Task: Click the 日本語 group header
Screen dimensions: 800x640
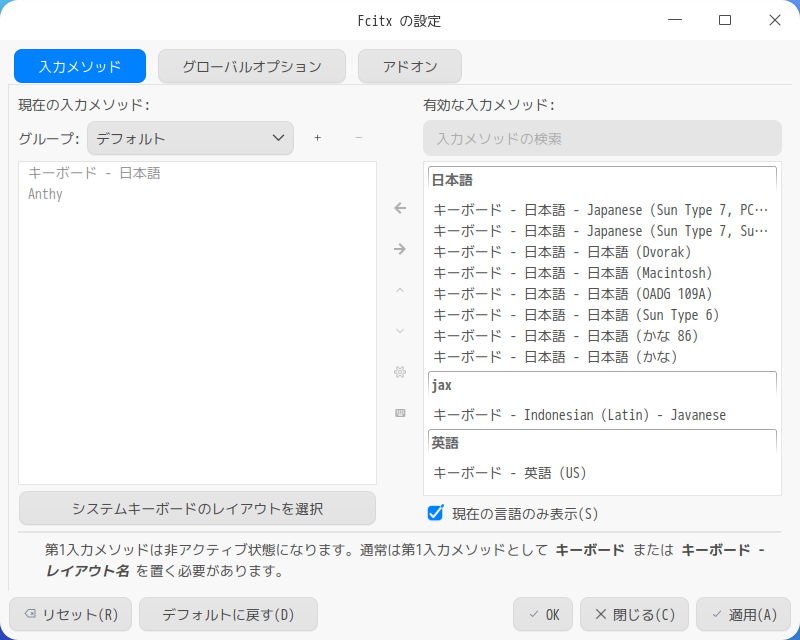Action: click(602, 180)
